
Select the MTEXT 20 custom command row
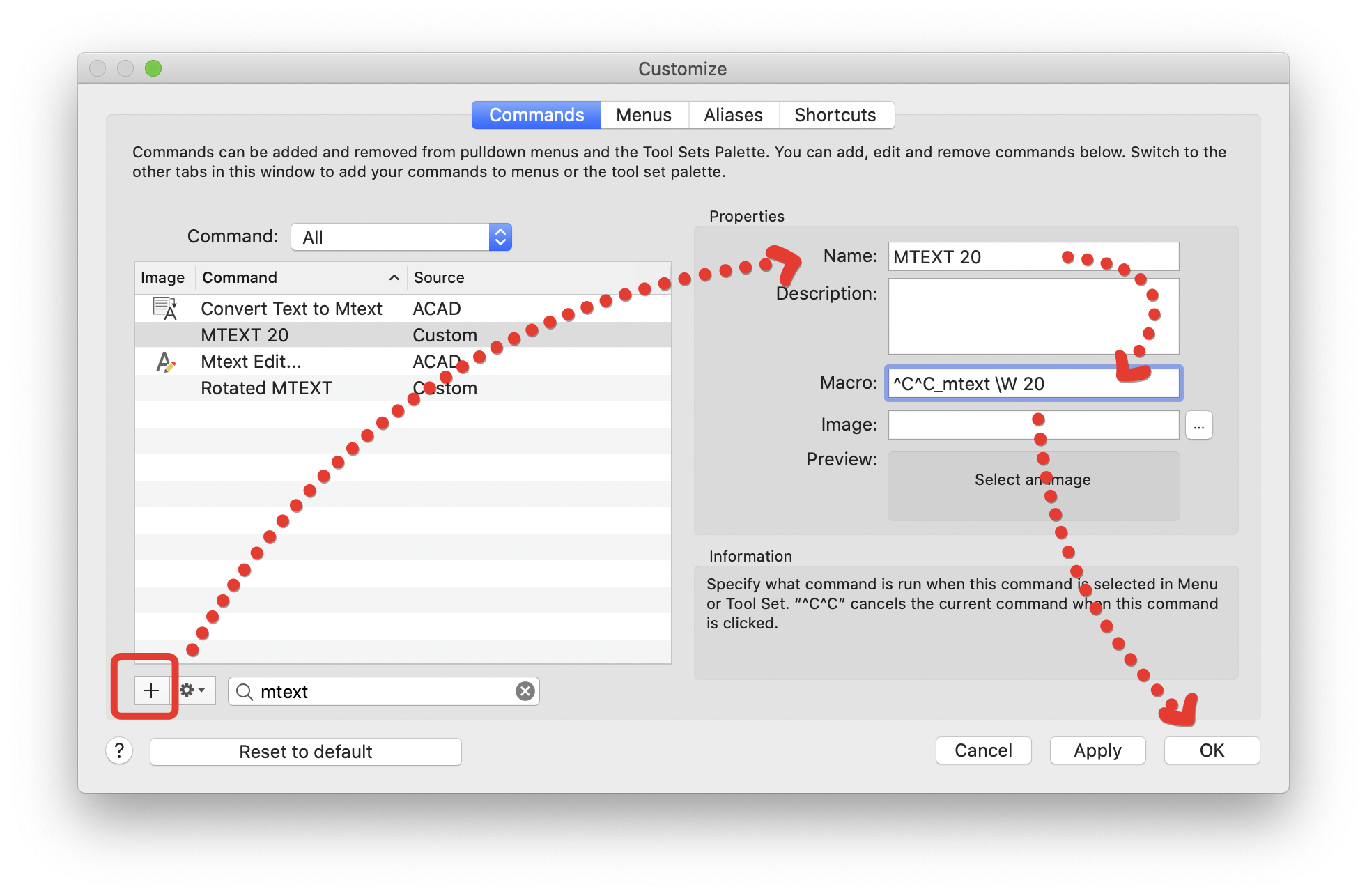[x=314, y=334]
